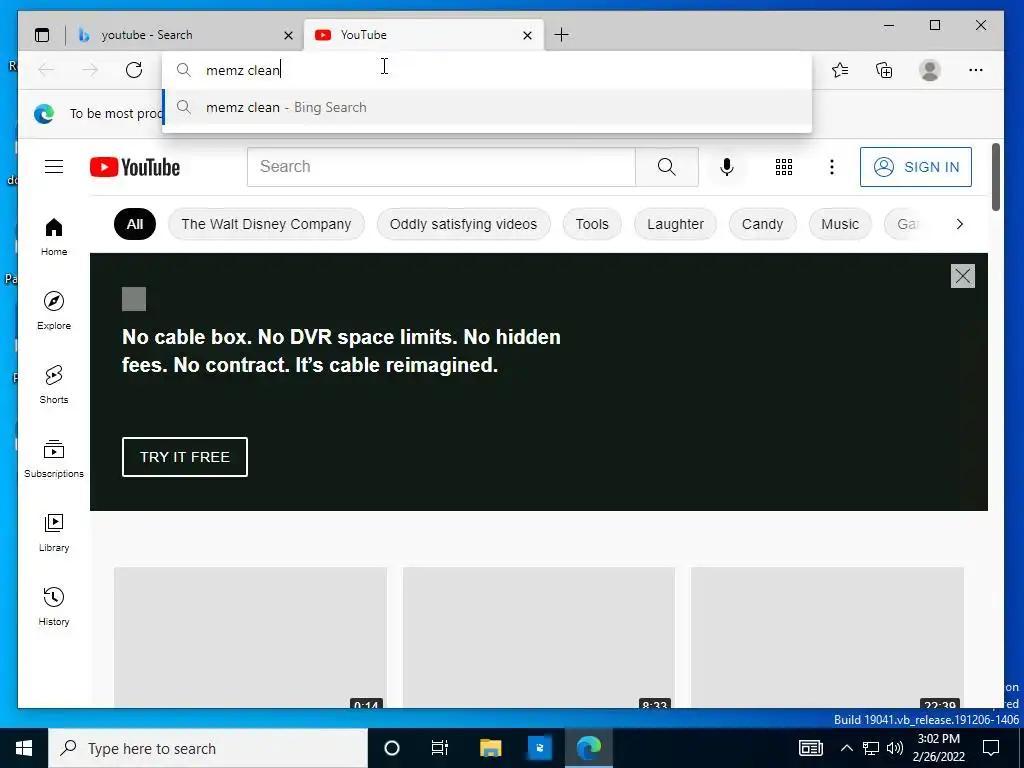Reload the page with the refresh icon
The width and height of the screenshot is (1024, 768).
pyautogui.click(x=134, y=70)
